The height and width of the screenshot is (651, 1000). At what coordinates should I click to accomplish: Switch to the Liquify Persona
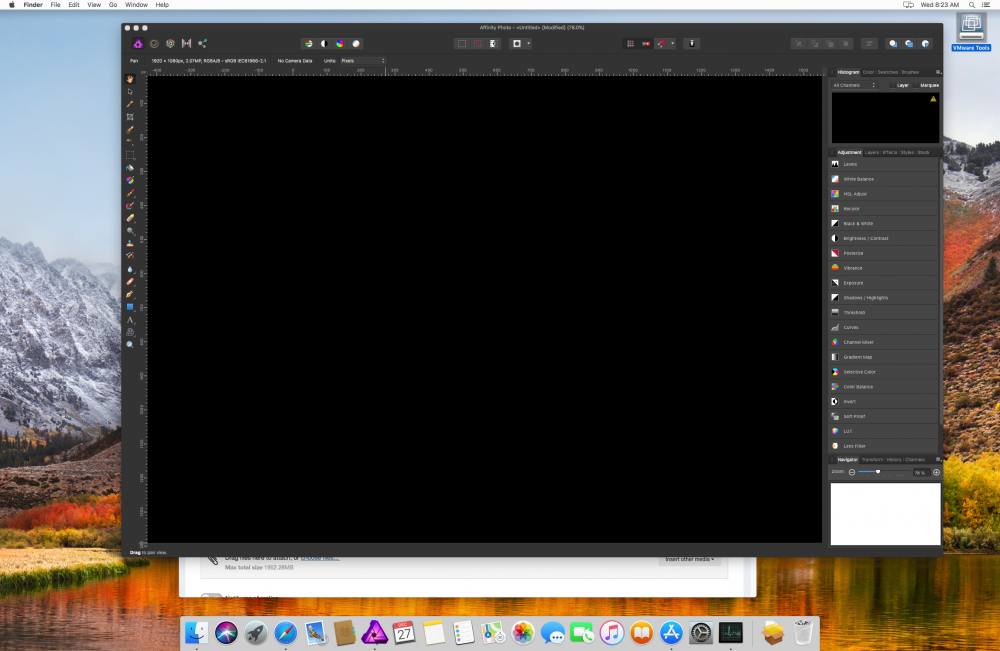click(153, 43)
